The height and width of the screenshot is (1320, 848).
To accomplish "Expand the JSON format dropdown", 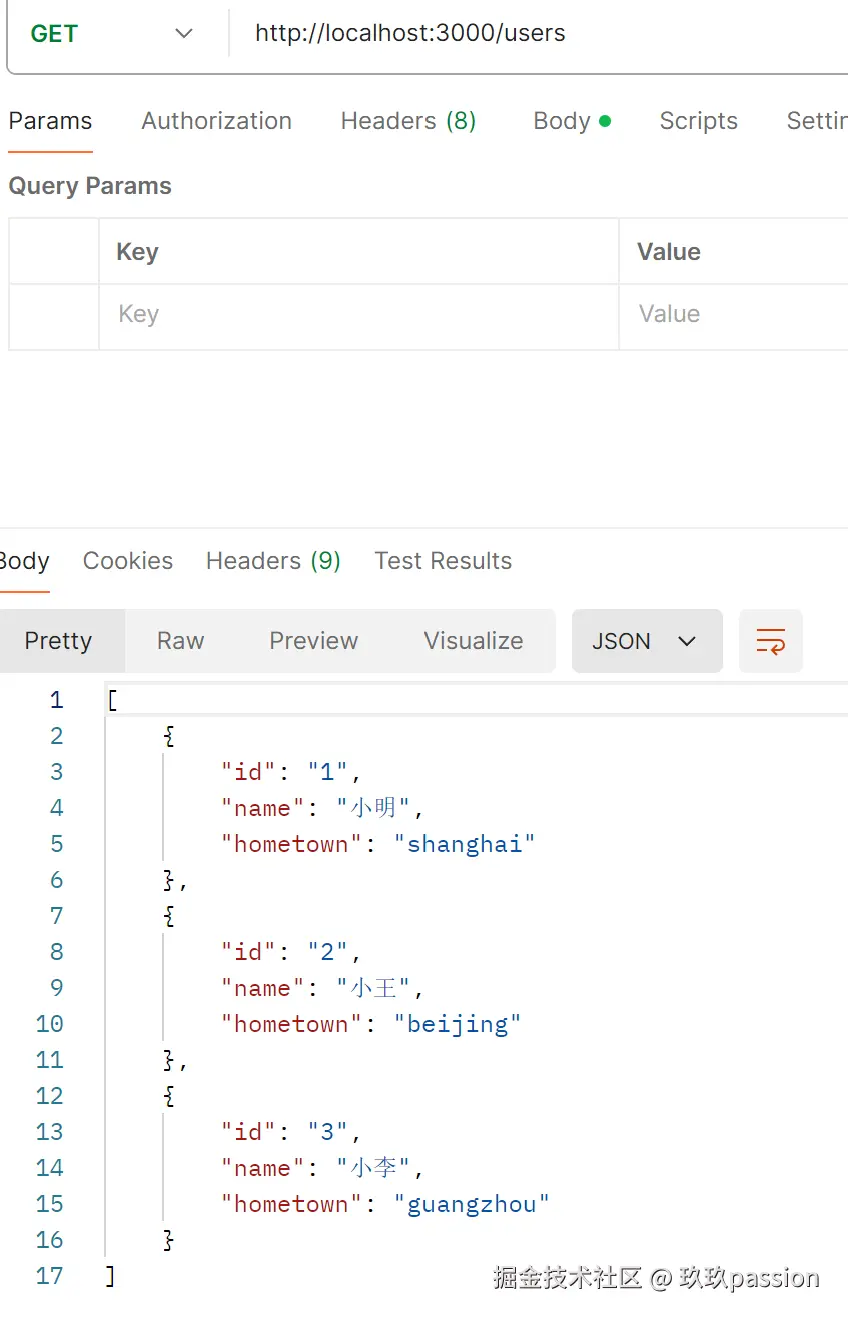I will (646, 641).
